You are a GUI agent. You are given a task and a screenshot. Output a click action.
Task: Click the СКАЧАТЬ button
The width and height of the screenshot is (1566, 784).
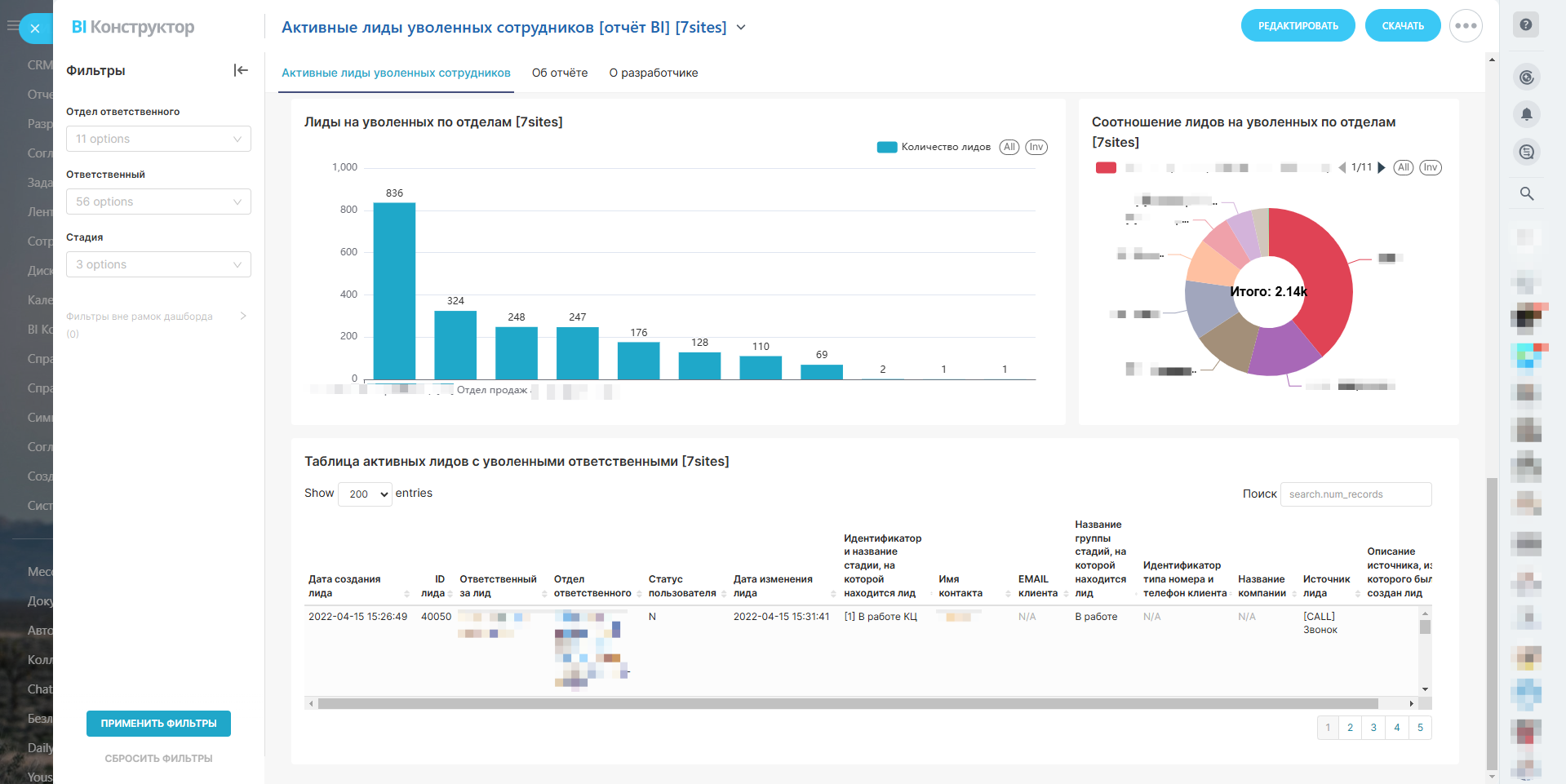(1402, 26)
